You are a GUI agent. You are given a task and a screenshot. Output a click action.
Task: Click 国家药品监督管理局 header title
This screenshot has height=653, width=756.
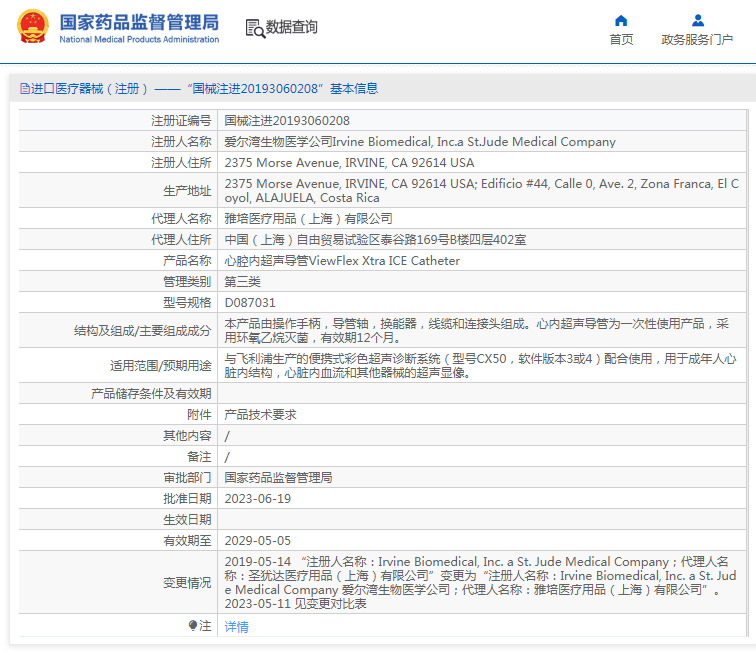139,22
